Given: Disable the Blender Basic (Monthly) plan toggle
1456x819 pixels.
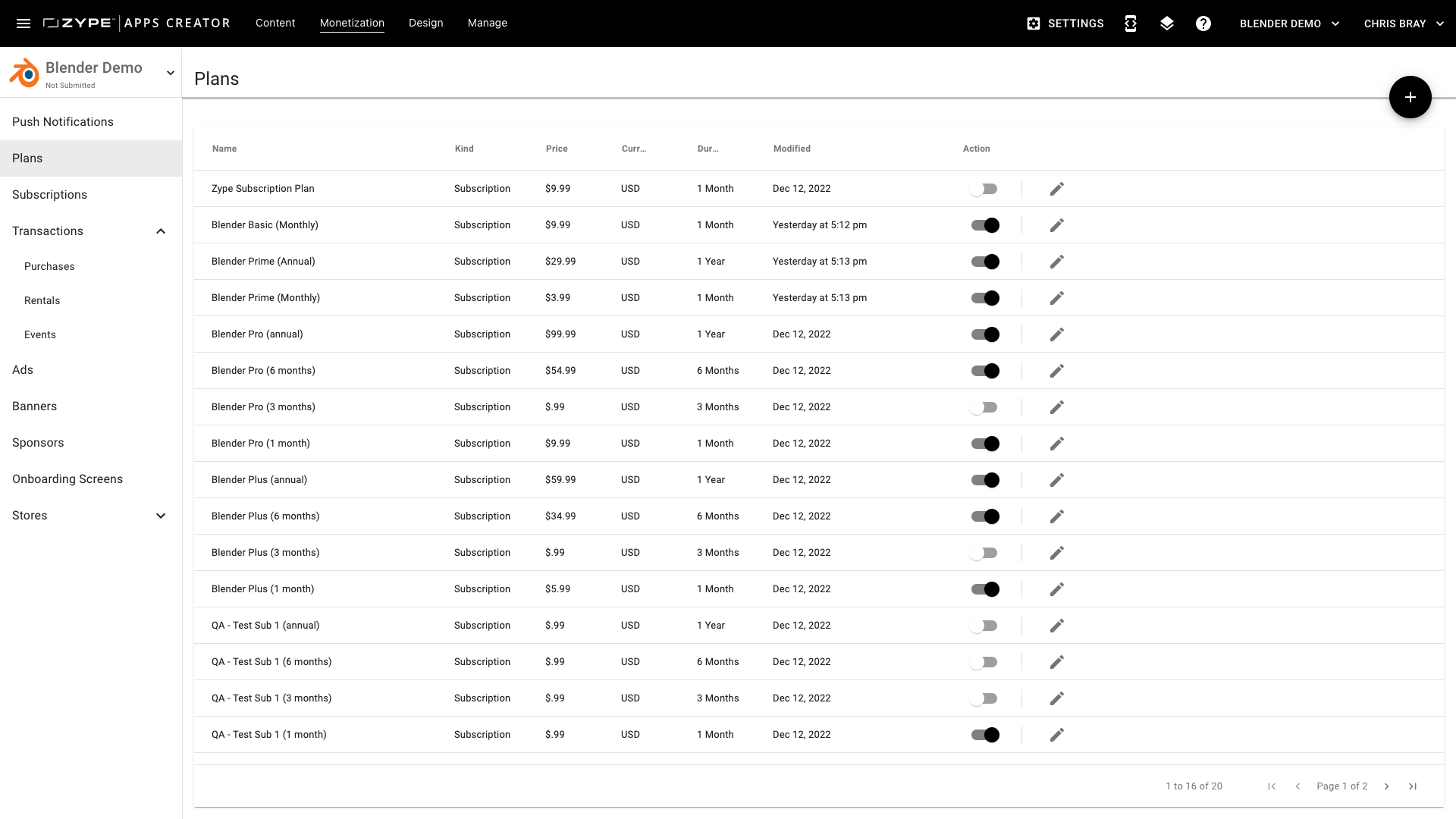Looking at the screenshot, I should [984, 225].
